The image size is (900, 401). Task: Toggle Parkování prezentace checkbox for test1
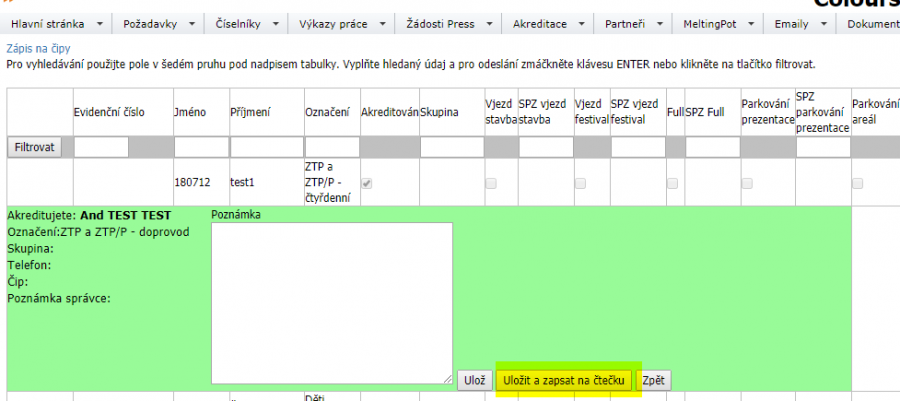(747, 183)
